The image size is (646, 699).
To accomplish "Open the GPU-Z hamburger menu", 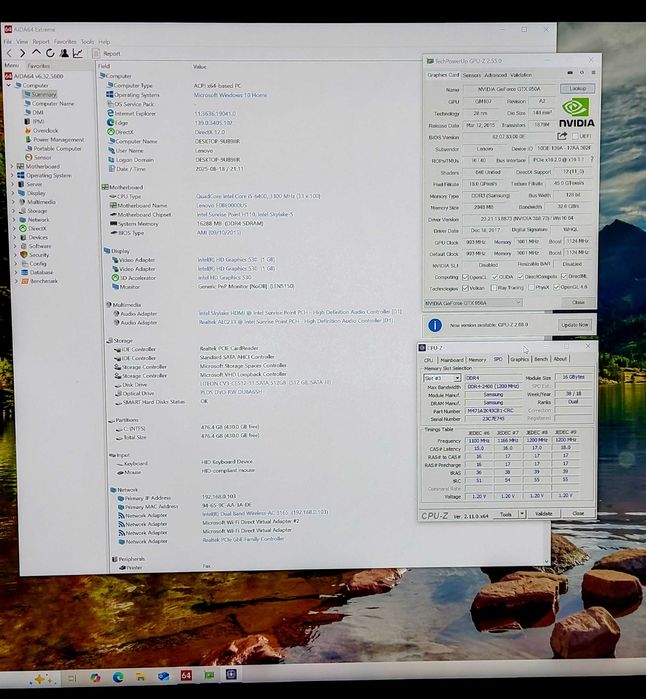I will (593, 73).
